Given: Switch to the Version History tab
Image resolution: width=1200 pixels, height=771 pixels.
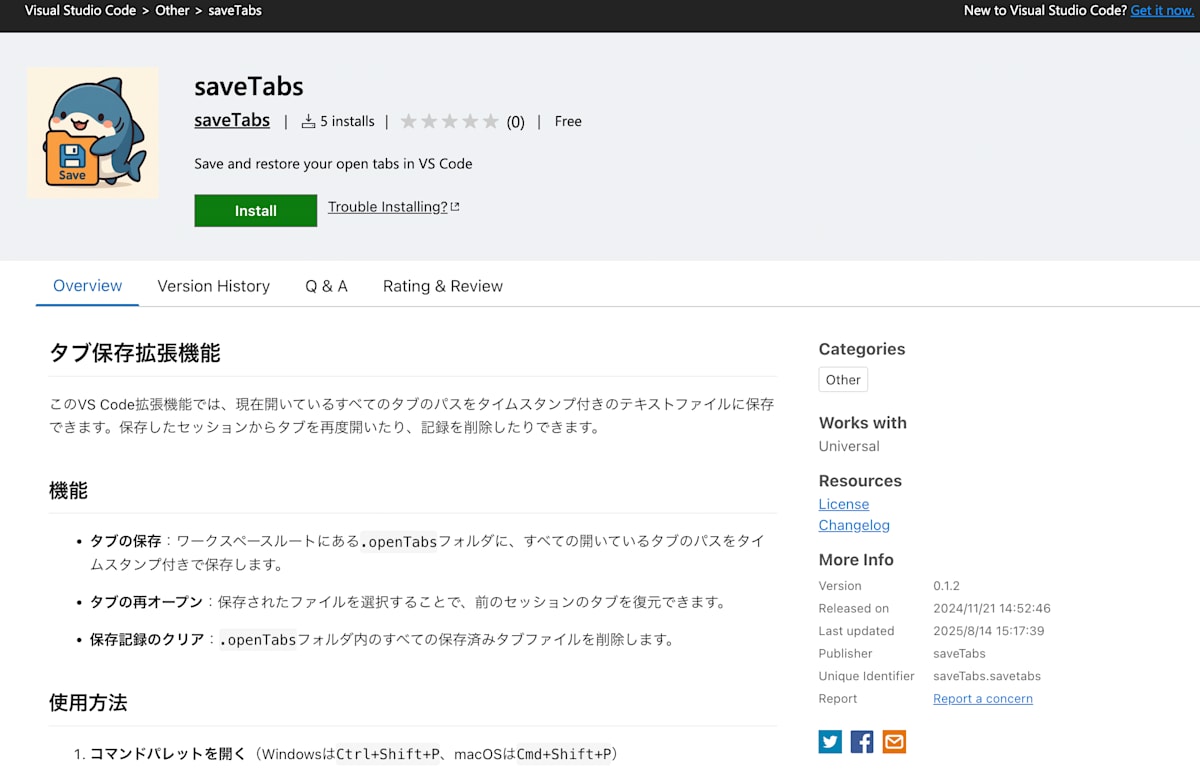Looking at the screenshot, I should click(214, 286).
